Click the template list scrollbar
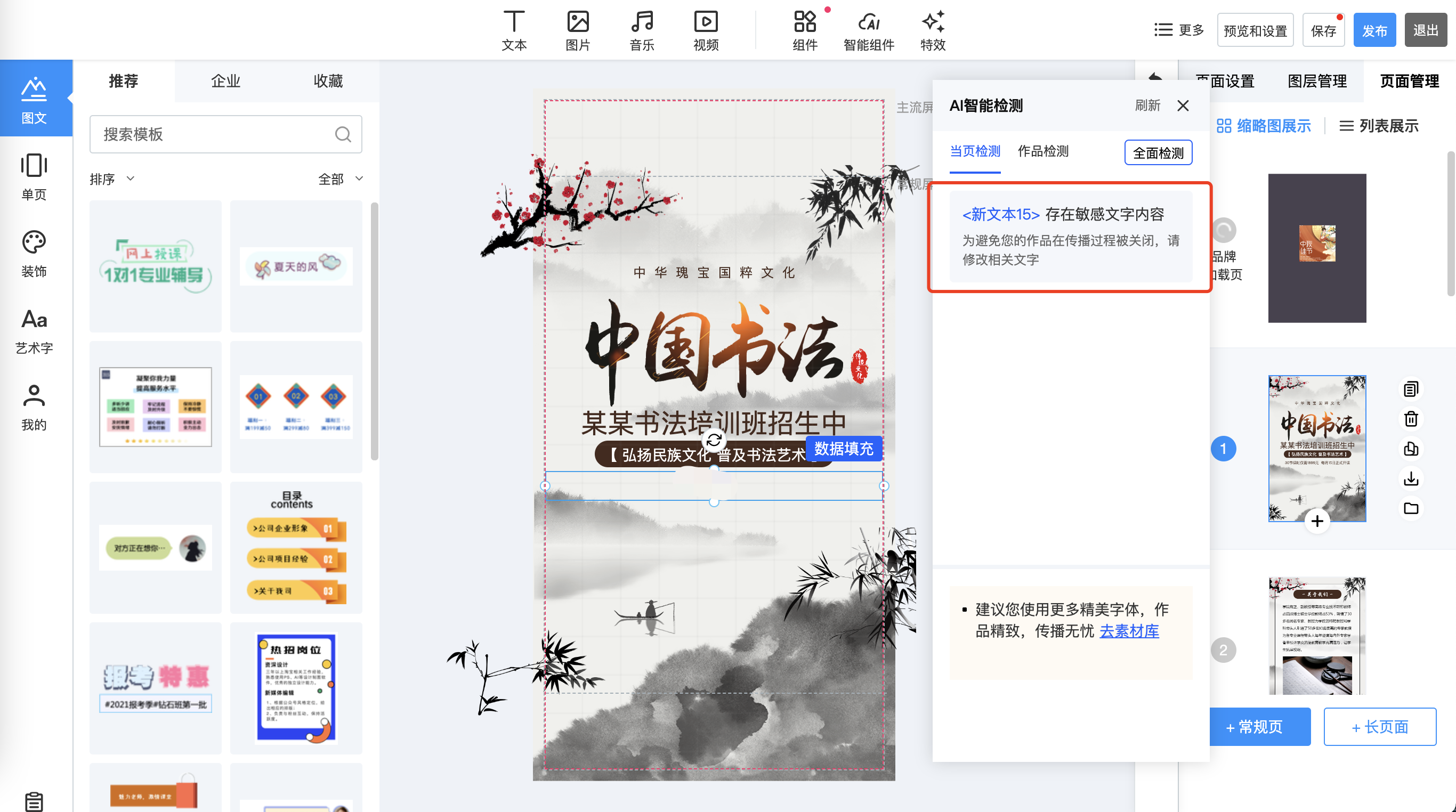1456x812 pixels. [374, 331]
